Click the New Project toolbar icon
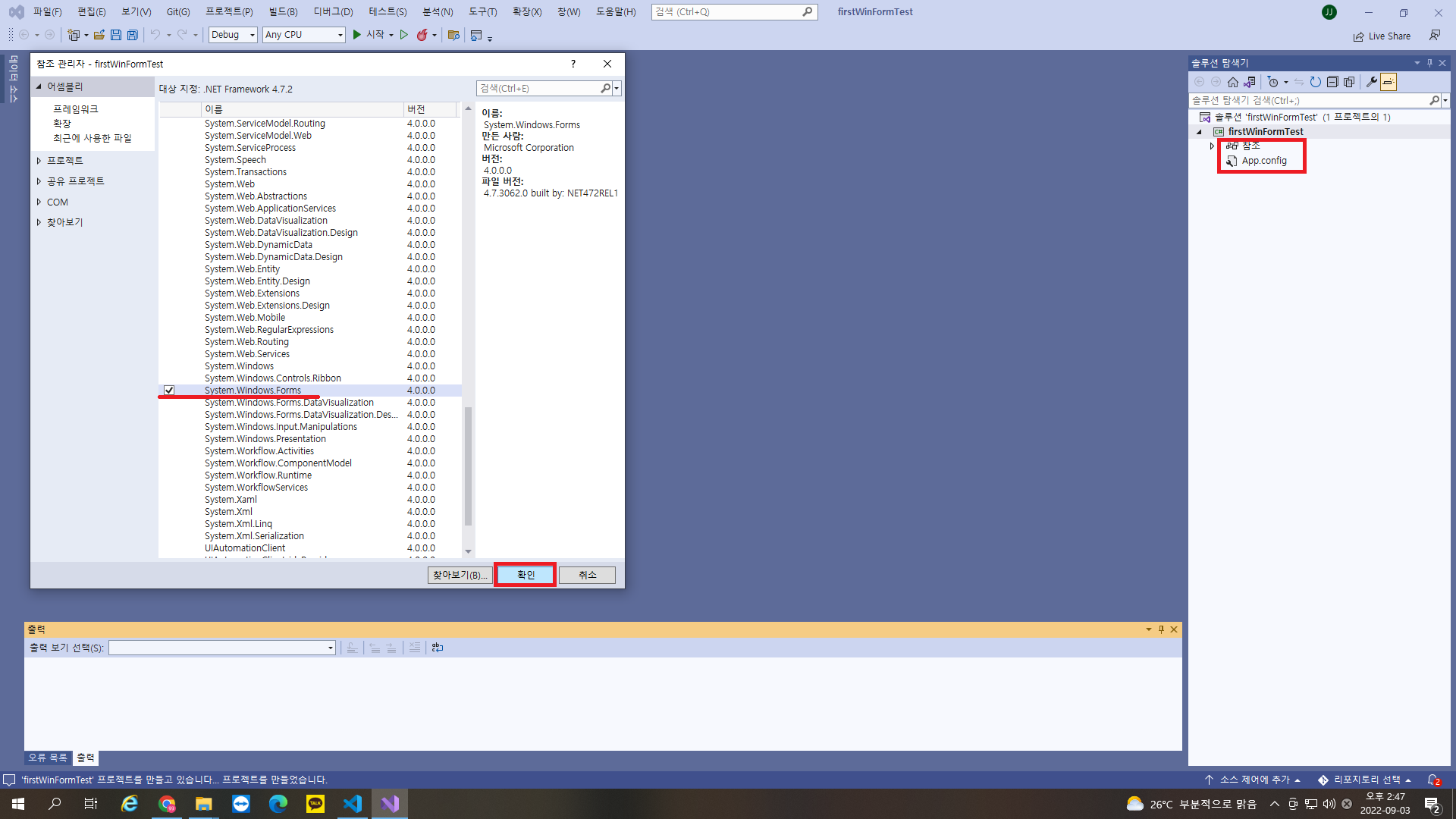Screen dimensions: 1456x819 pos(74,35)
